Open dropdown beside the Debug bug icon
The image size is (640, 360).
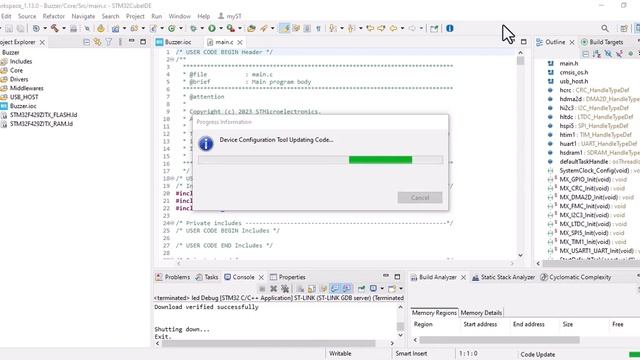point(202,28)
